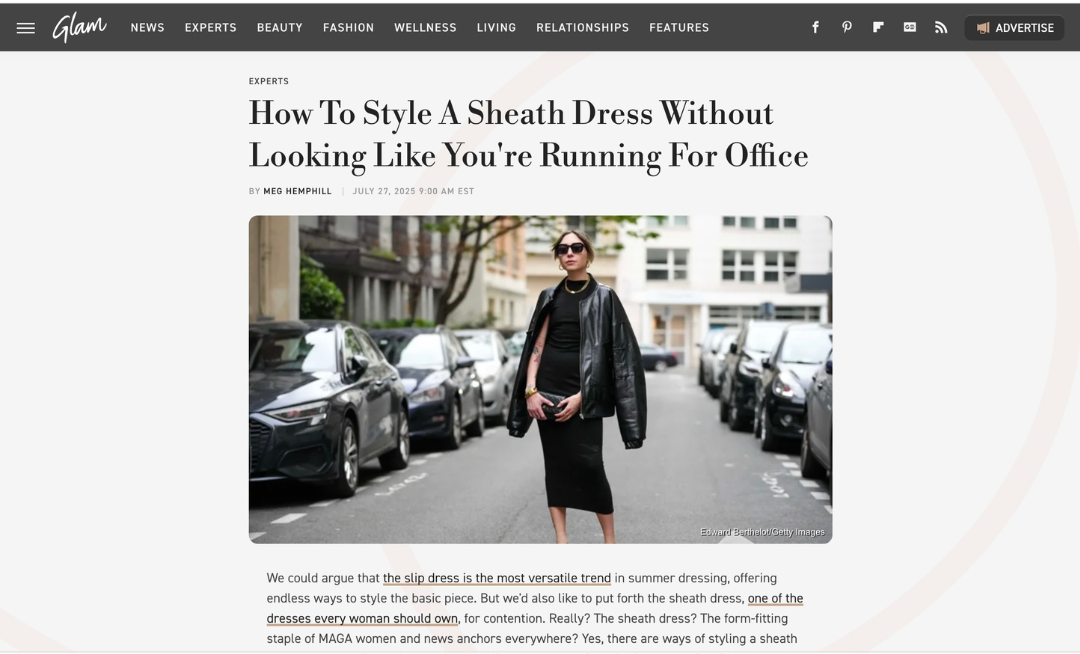The height and width of the screenshot is (654, 1080).
Task: Open the Flipboard icon
Action: tap(878, 28)
